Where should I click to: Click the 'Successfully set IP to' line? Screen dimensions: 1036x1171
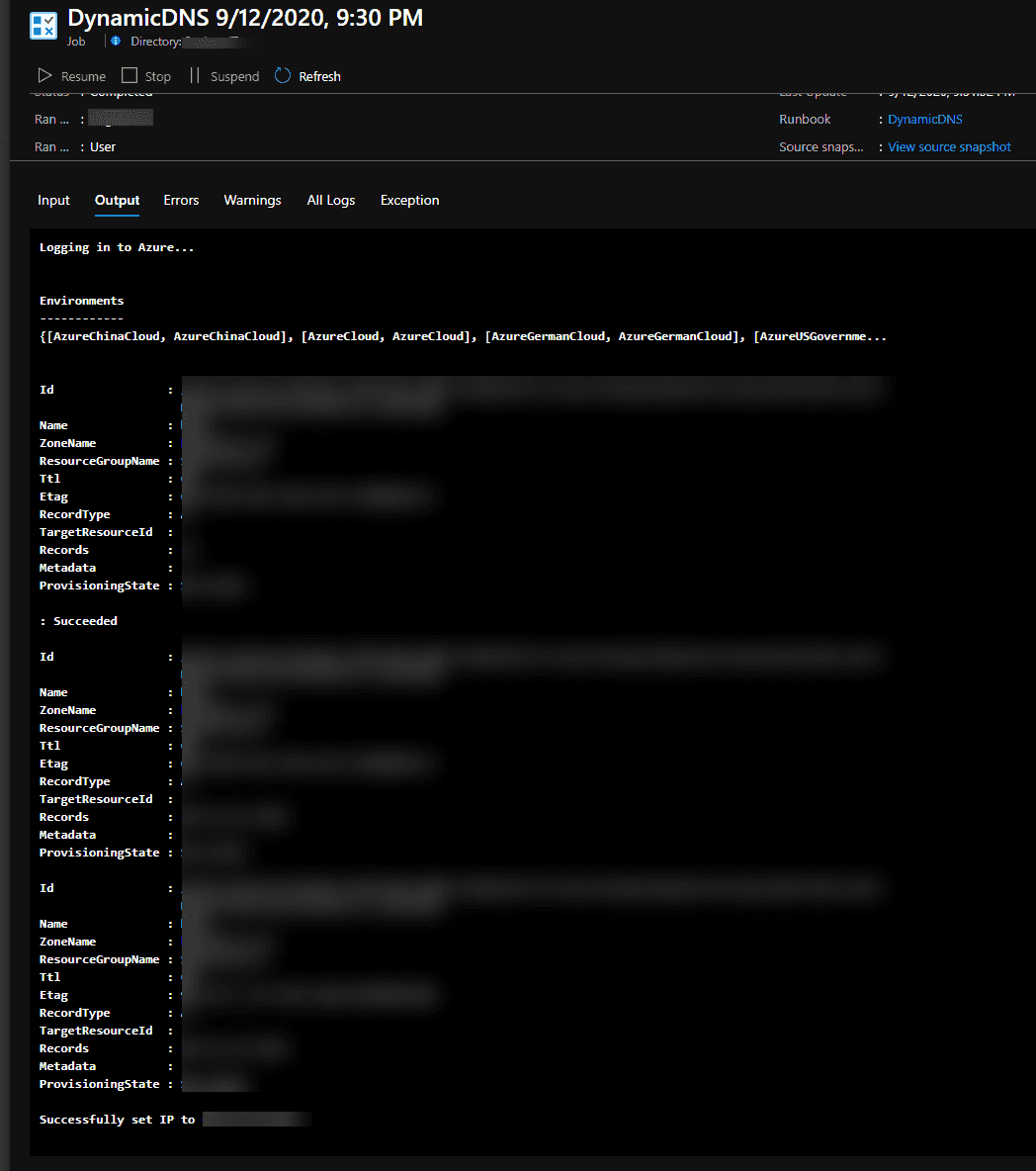click(118, 1120)
